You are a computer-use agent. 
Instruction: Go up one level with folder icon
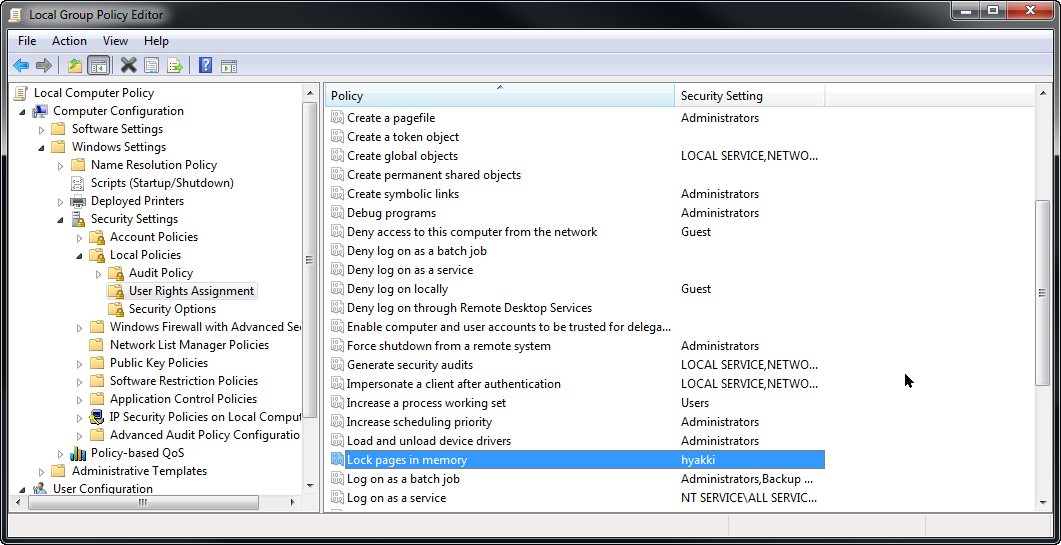coord(74,66)
